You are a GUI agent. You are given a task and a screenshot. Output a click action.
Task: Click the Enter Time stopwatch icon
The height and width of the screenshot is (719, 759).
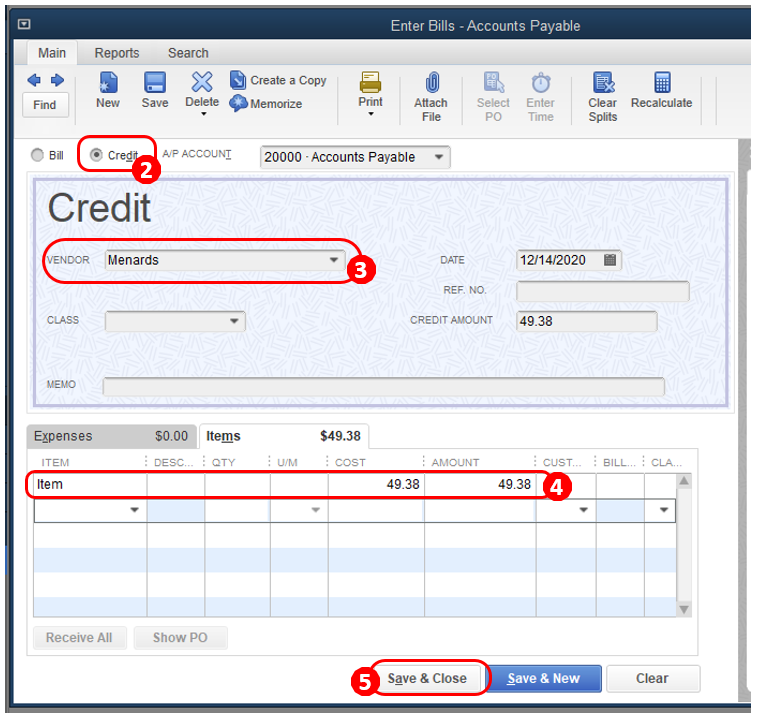click(541, 83)
